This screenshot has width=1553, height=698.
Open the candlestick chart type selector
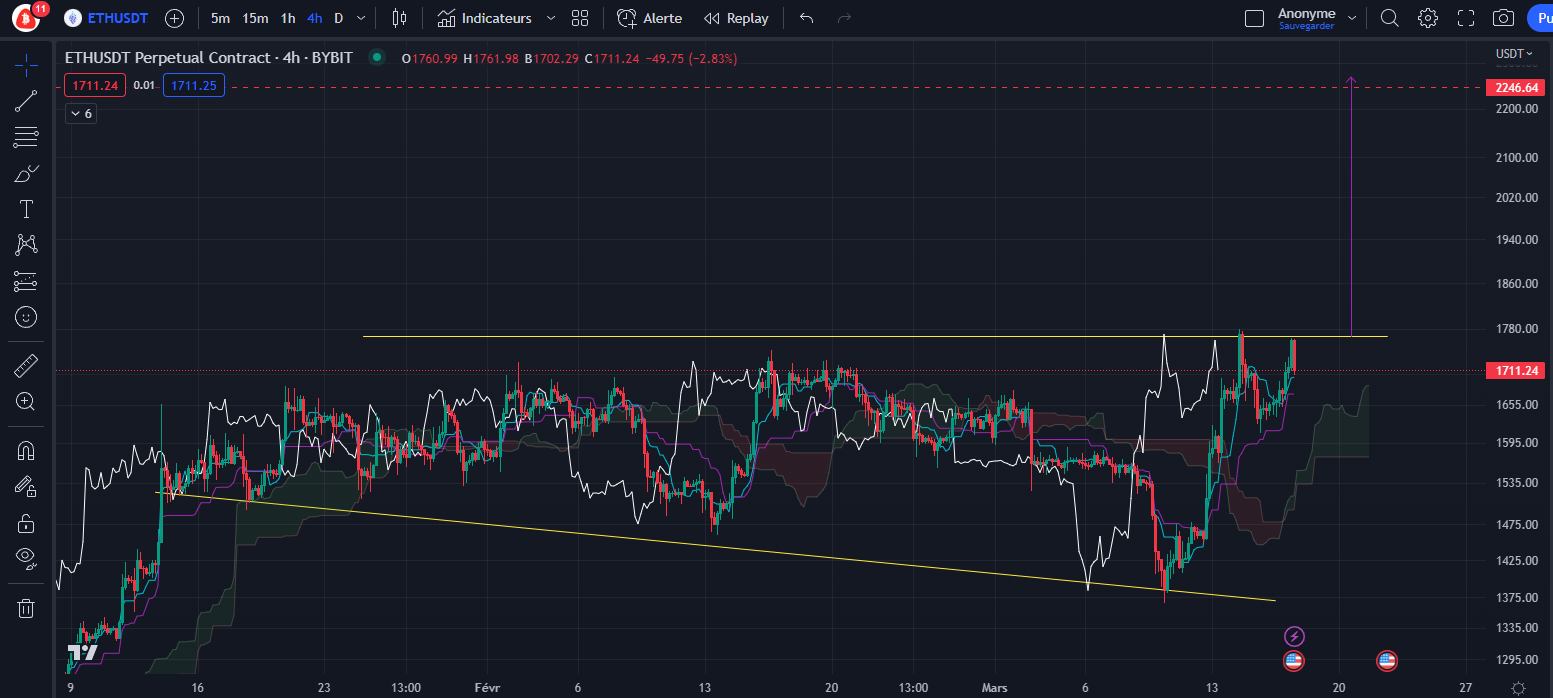[x=400, y=18]
